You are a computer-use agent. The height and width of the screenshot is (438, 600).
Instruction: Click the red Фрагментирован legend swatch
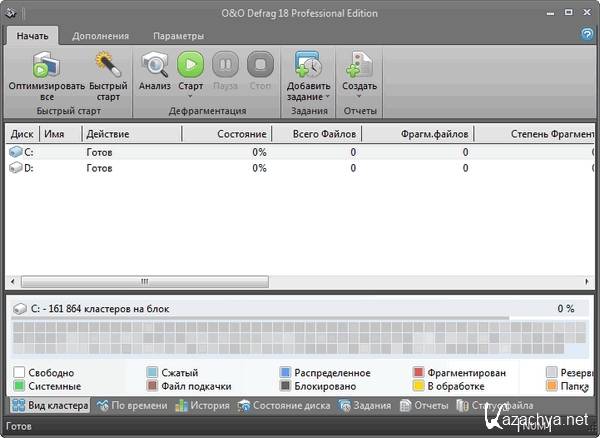point(419,373)
